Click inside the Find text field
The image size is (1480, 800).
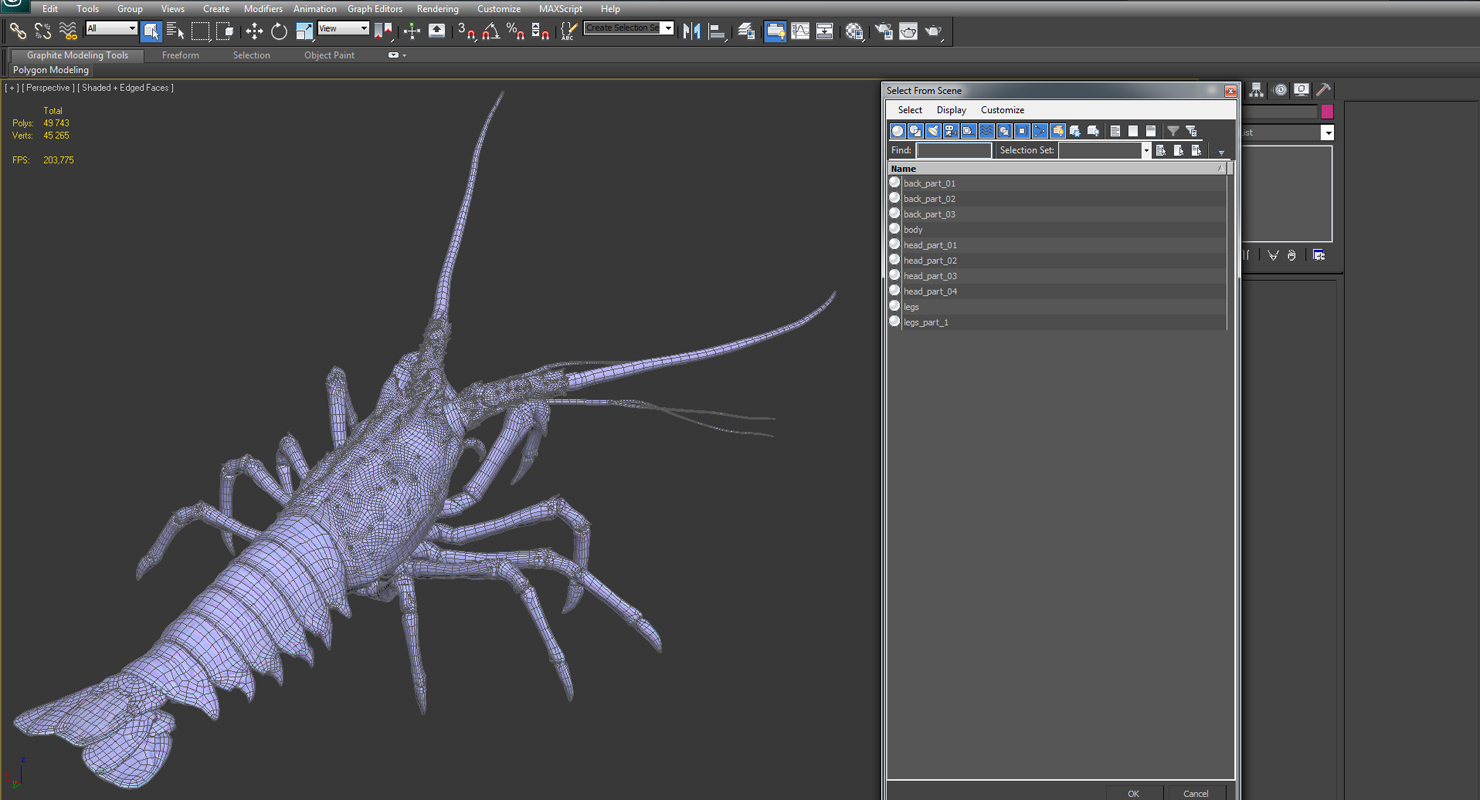[954, 150]
